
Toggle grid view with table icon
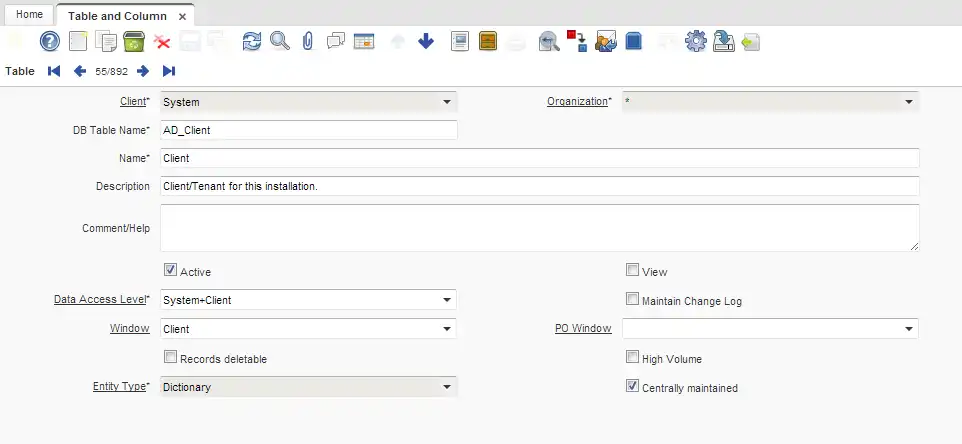click(x=364, y=42)
